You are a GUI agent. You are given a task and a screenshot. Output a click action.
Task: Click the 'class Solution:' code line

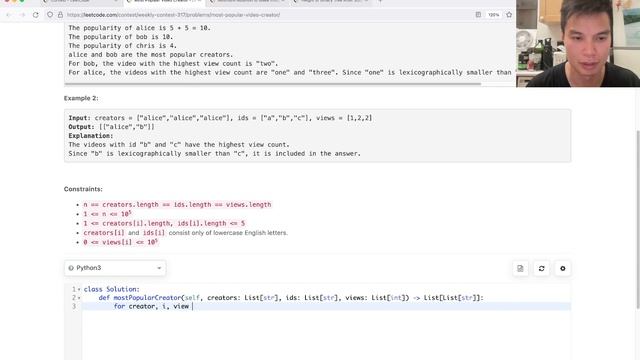111,289
